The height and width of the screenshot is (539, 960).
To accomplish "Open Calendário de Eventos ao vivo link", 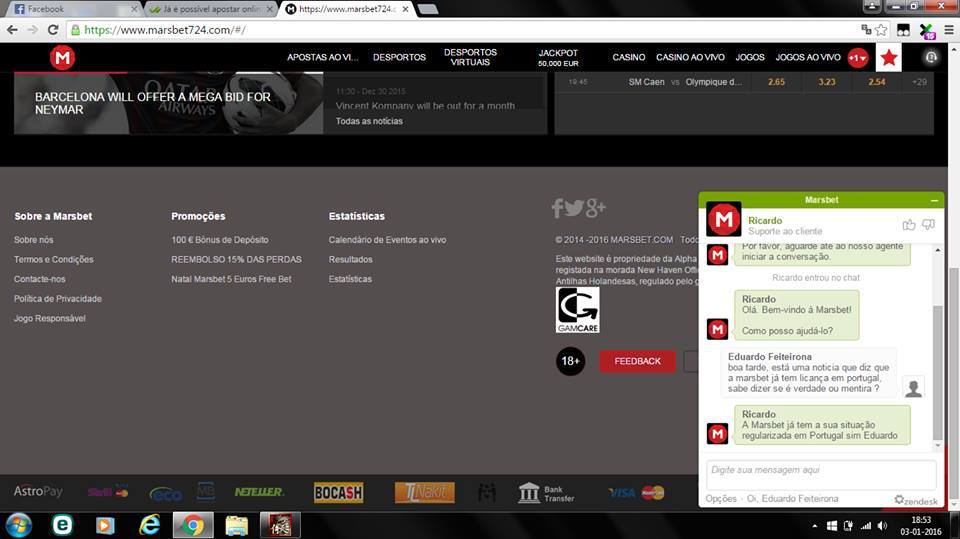I will click(387, 240).
